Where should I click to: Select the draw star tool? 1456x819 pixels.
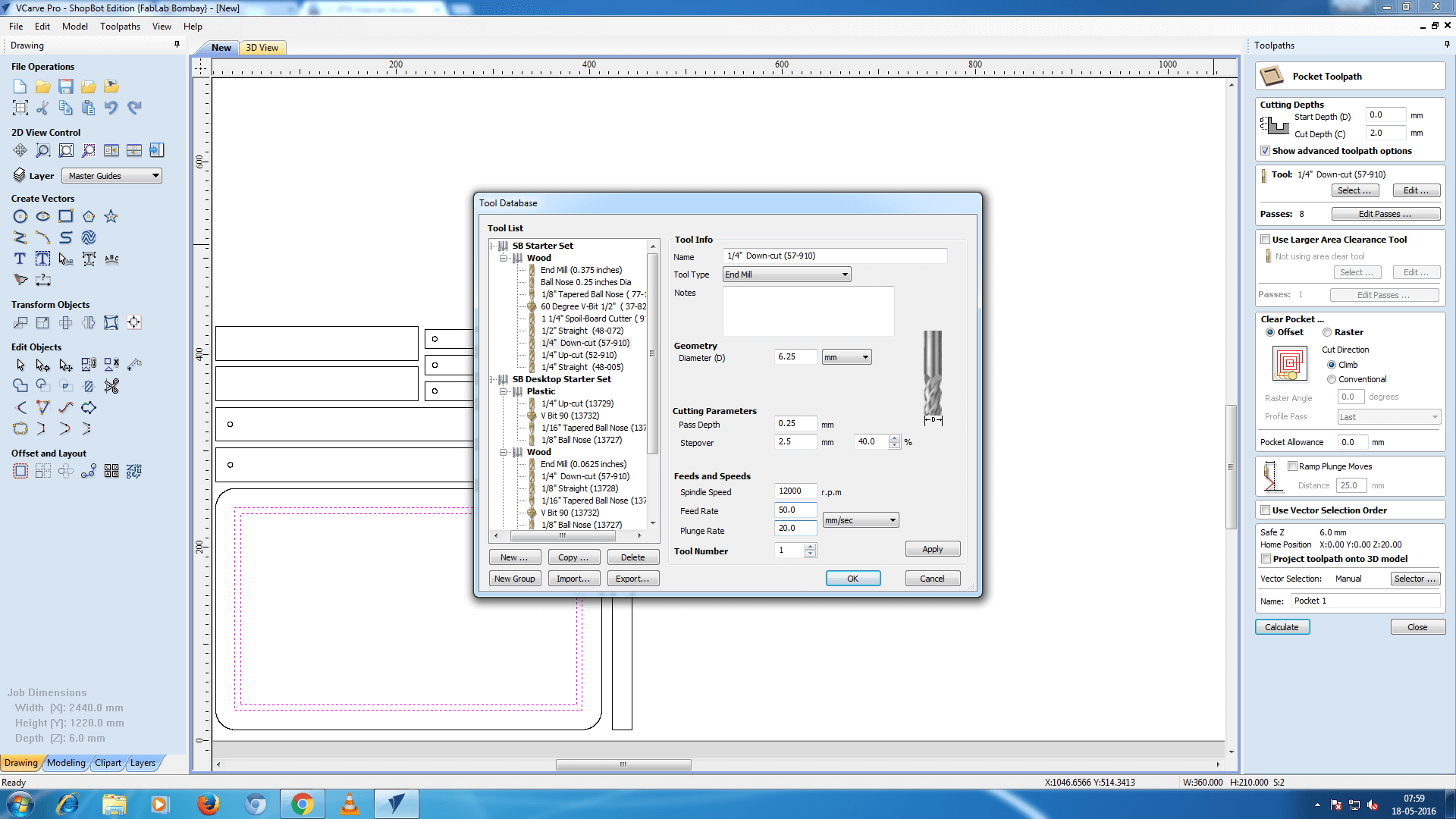tap(111, 217)
